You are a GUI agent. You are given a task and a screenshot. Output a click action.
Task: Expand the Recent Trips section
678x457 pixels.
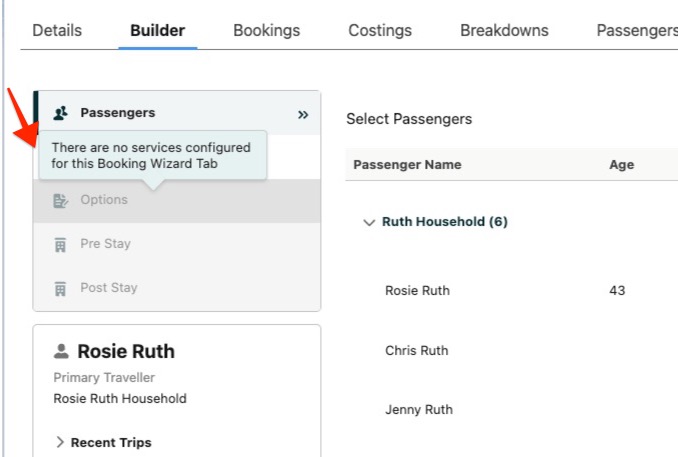60,442
